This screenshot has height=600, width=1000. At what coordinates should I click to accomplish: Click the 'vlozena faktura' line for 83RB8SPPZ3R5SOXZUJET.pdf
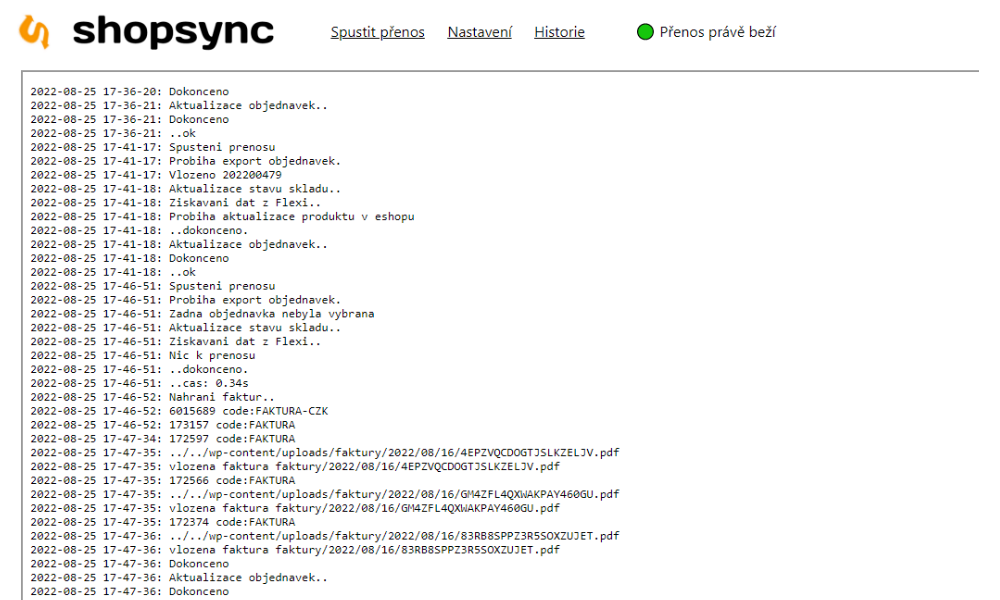tap(364, 550)
